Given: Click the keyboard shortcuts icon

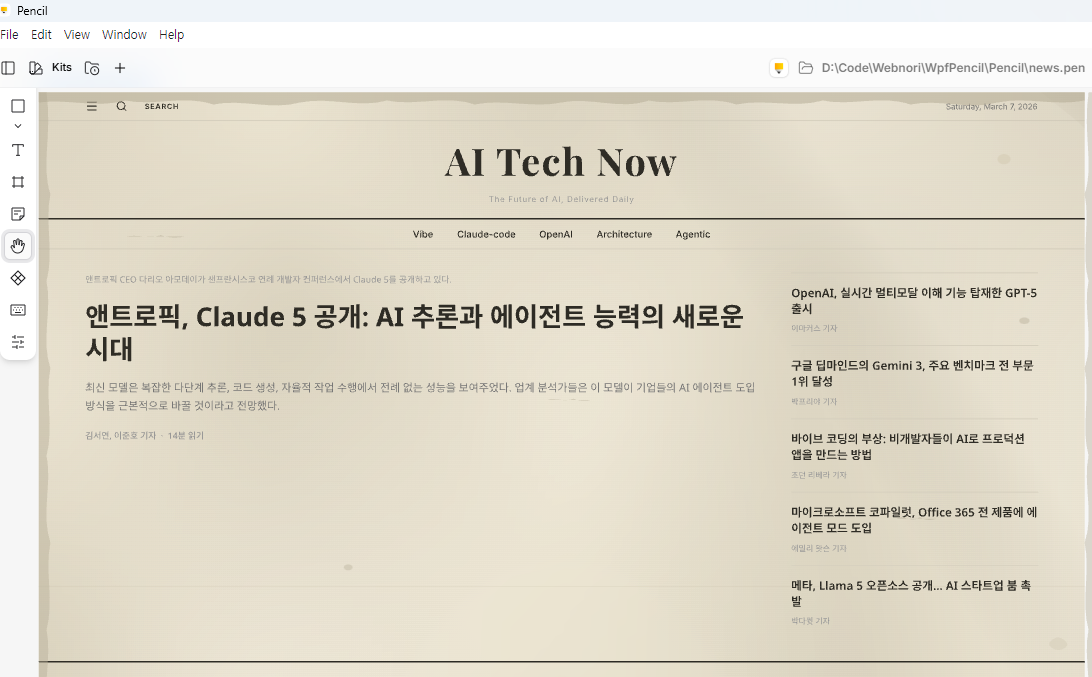Looking at the screenshot, I should click(18, 310).
